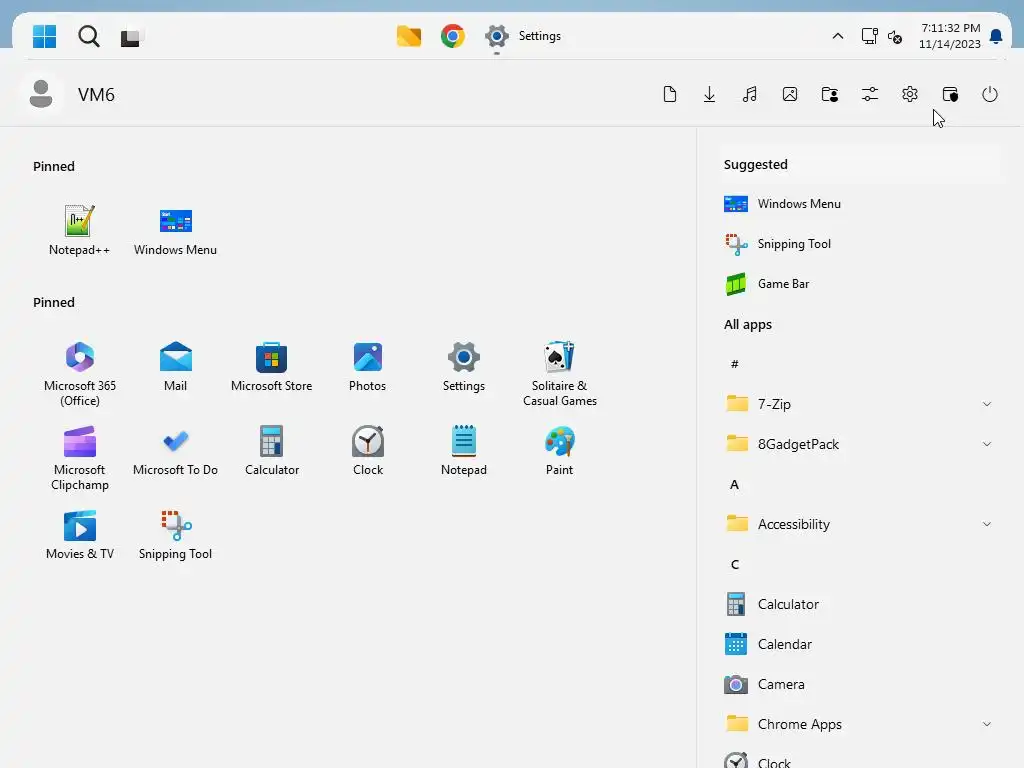Open the pinned Clock app
1024x768 pixels.
tap(367, 451)
